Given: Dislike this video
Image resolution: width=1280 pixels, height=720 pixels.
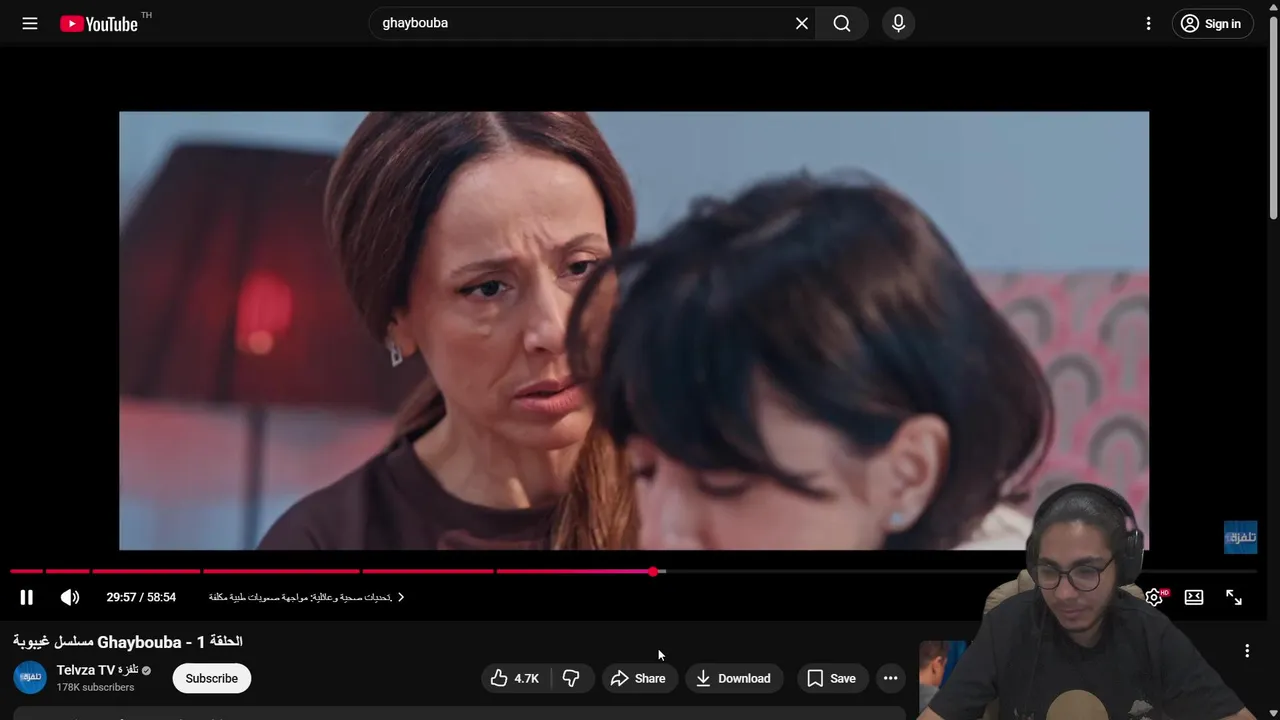Looking at the screenshot, I should [x=571, y=678].
